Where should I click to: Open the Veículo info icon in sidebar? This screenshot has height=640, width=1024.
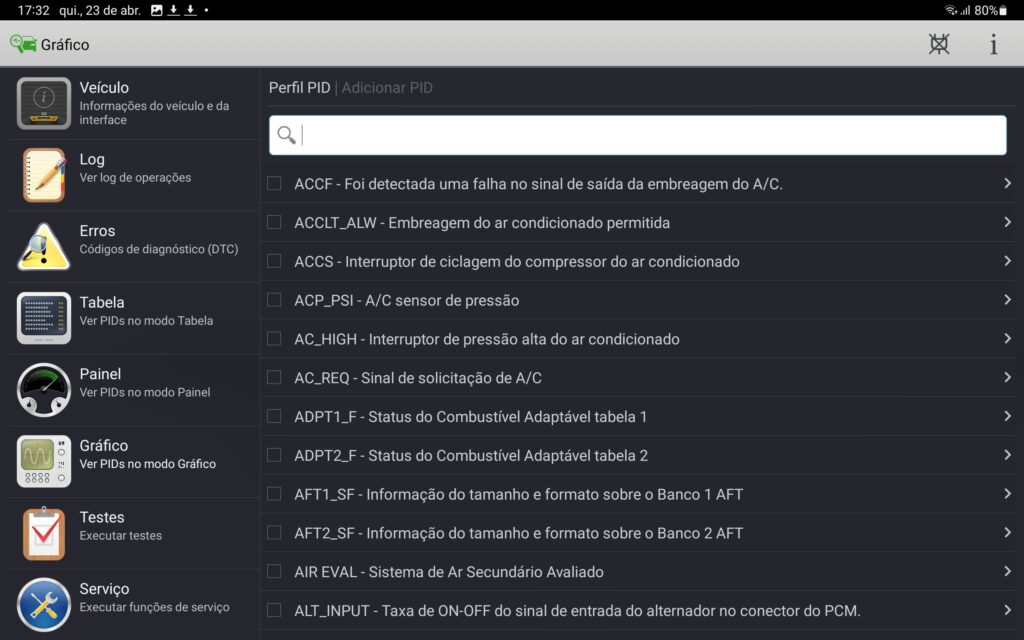tap(44, 103)
